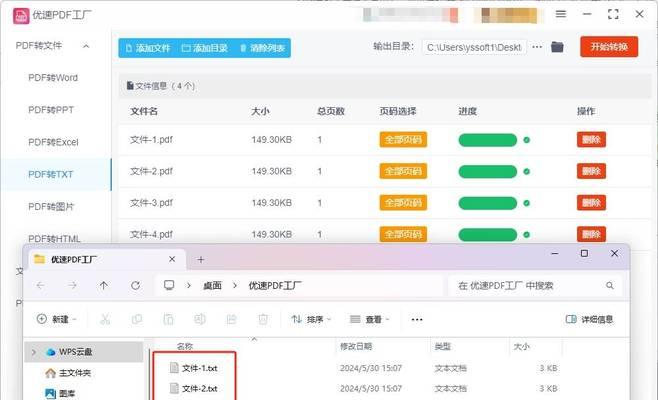Add a new Explorer tab with plus
This screenshot has height=400, width=658.
tap(201, 260)
